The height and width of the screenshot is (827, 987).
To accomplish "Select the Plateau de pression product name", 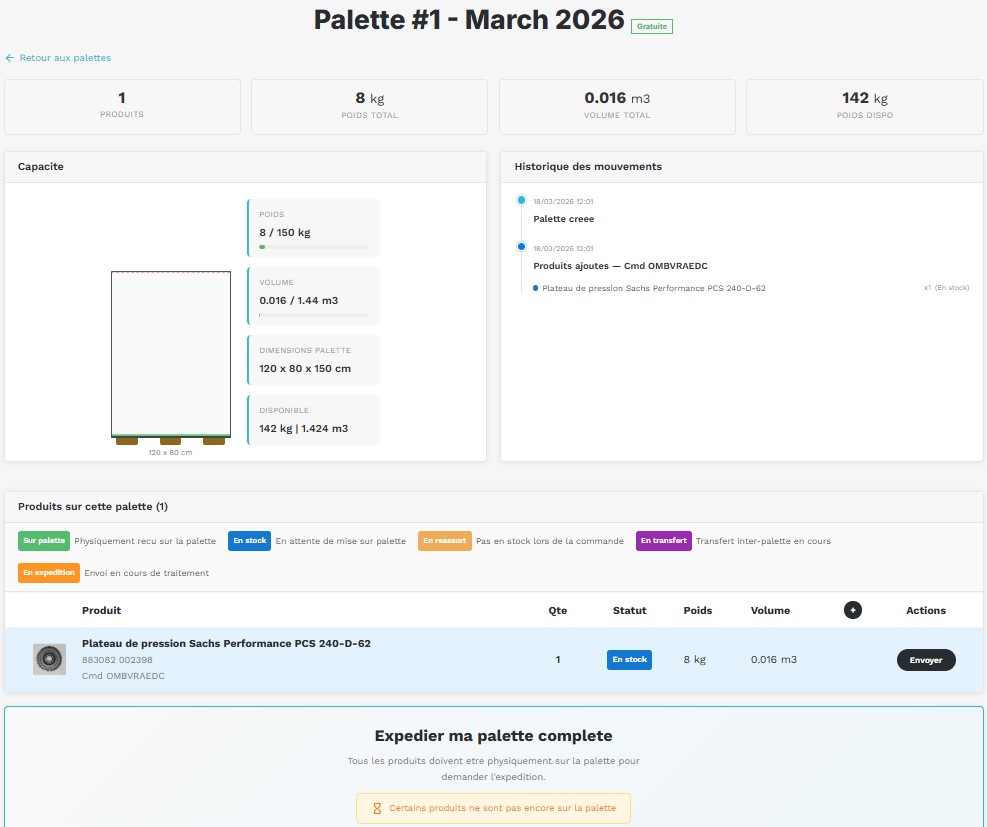I will (x=226, y=643).
